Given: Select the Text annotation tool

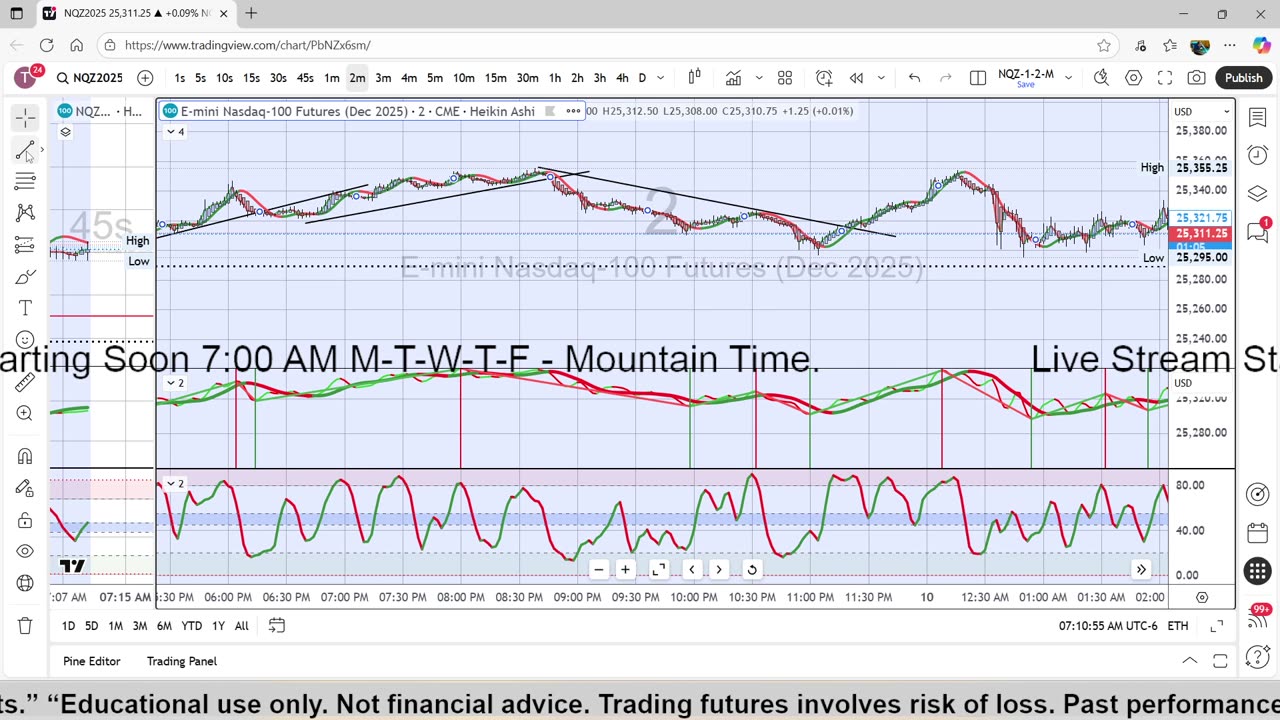Looking at the screenshot, I should click(x=25, y=308).
